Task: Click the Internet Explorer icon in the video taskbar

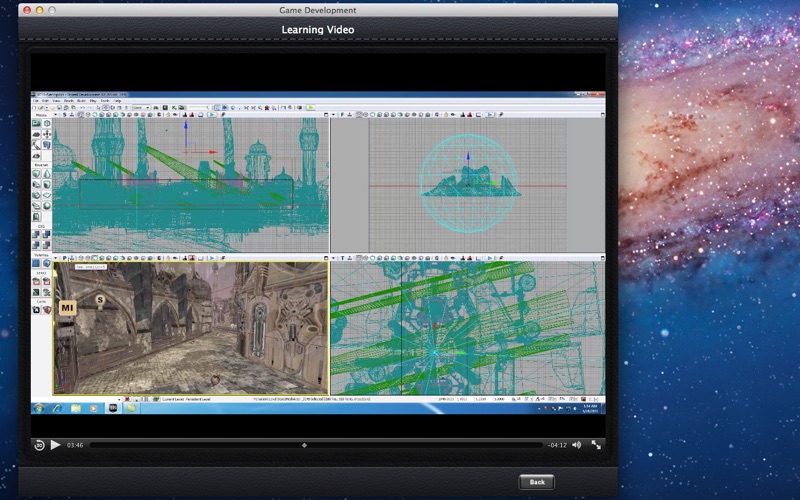Action: 58,408
